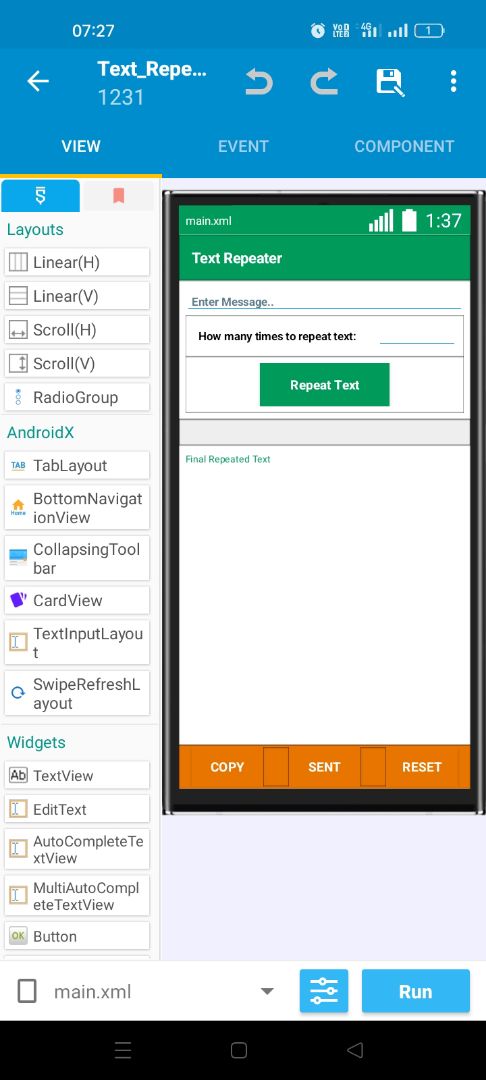Switch to the EVENT tab
This screenshot has width=486, height=1080.
(243, 146)
